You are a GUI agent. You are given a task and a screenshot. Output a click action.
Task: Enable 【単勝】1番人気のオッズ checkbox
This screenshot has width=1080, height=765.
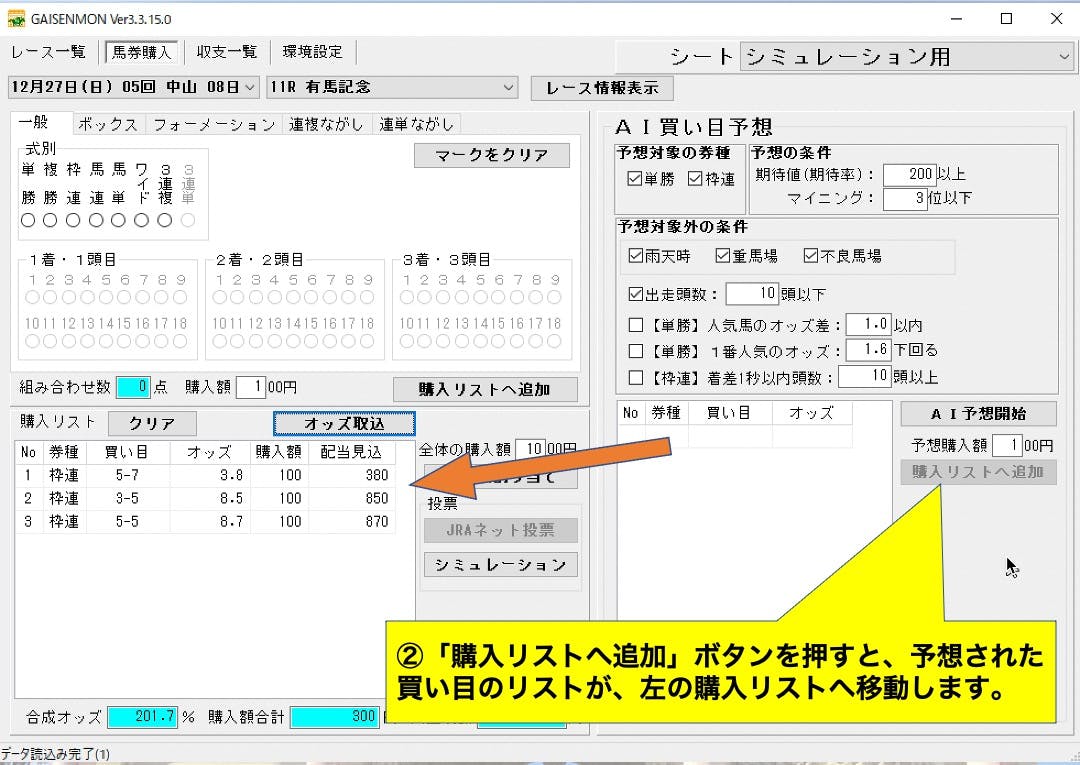tap(636, 351)
